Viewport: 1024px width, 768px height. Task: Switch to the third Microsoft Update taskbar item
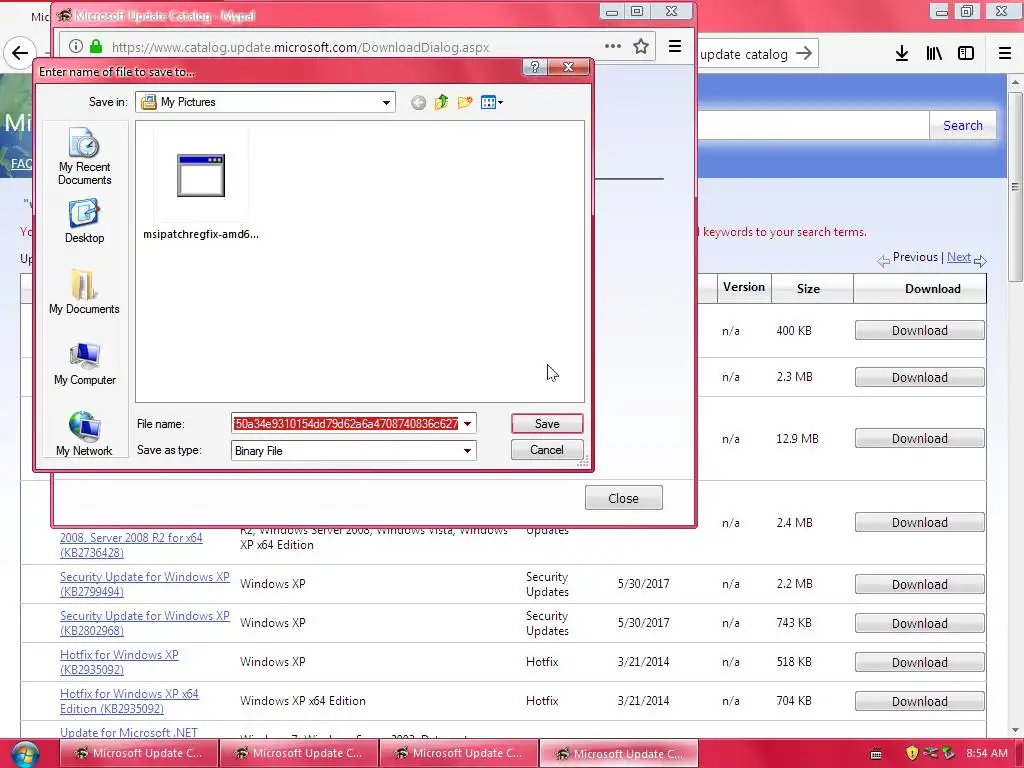pyautogui.click(x=458, y=753)
